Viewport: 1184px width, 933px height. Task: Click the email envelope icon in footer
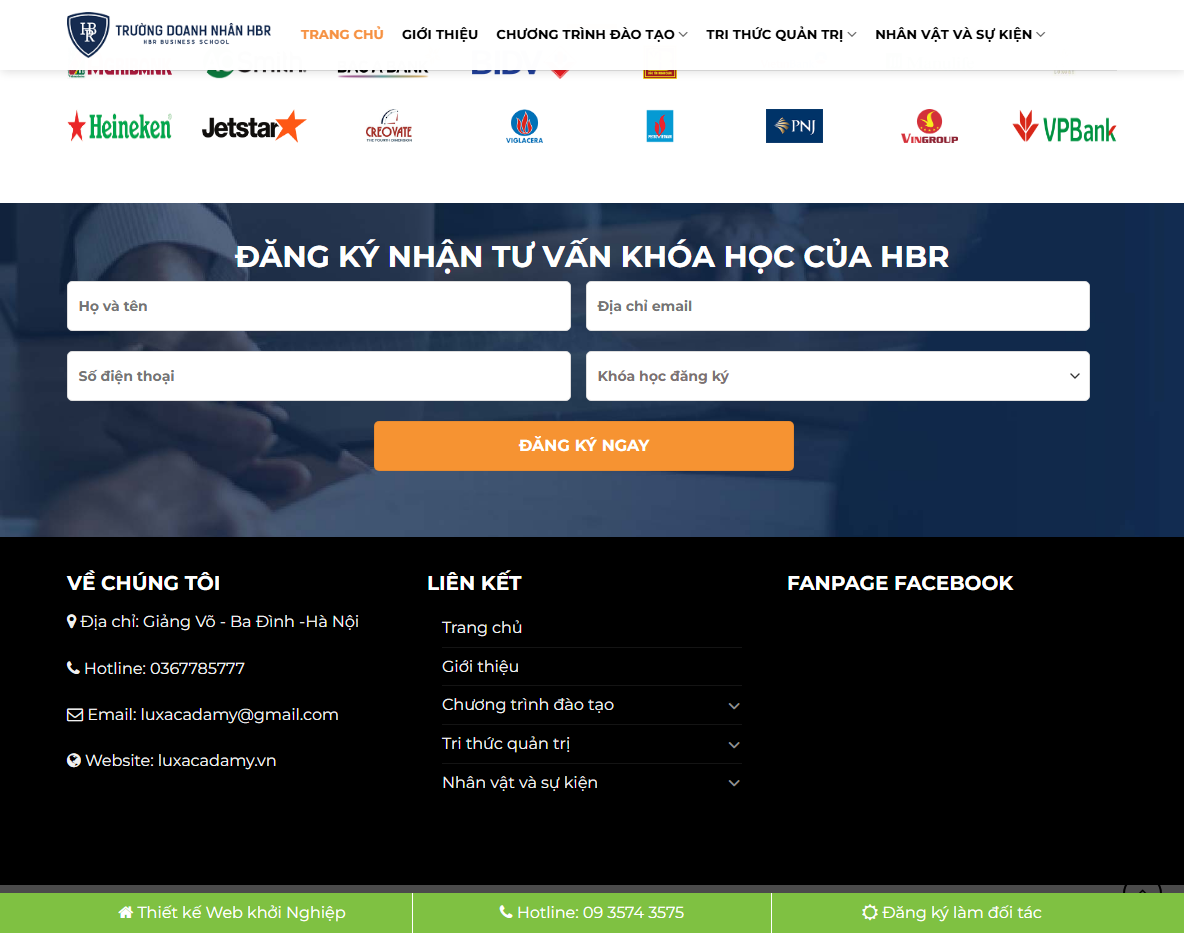pos(74,714)
